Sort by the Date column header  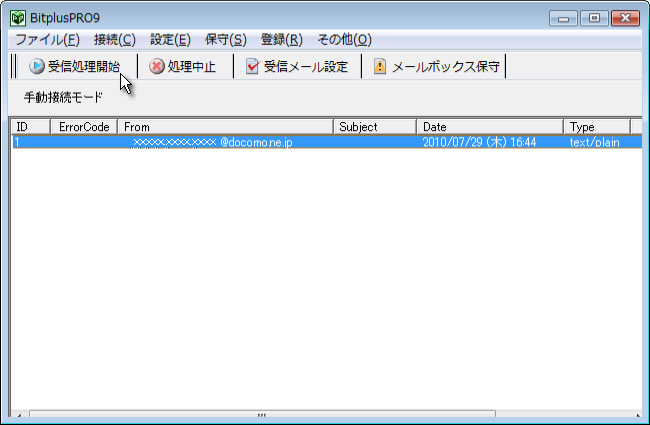click(490, 127)
